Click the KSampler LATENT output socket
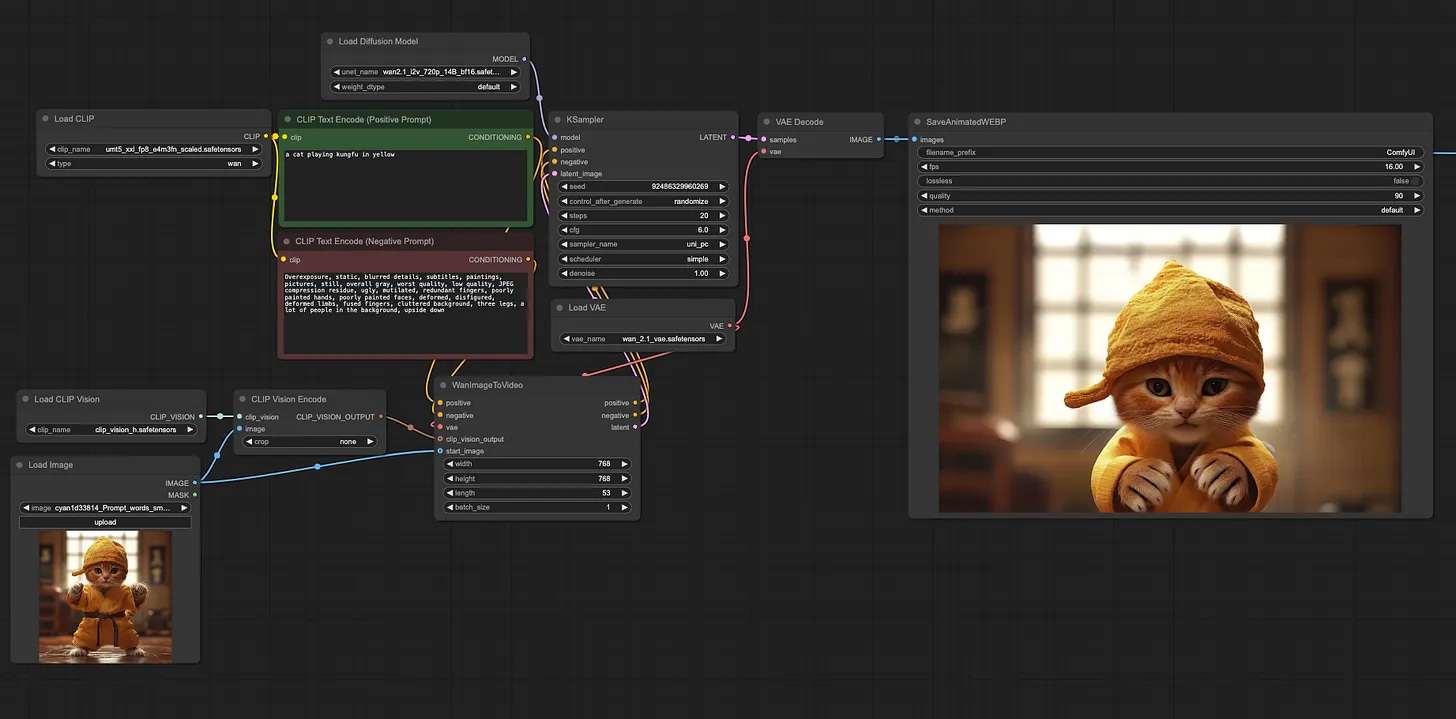 733,138
